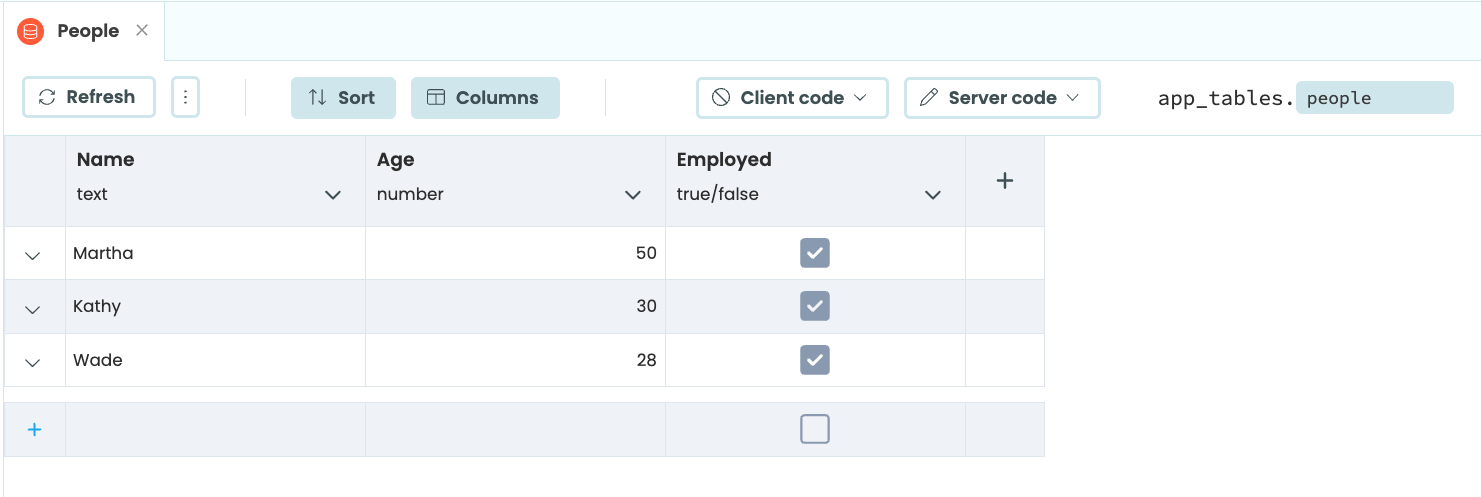Viewport: 1481px width, 497px height.
Task: Open the Columns settings
Action: tap(485, 98)
